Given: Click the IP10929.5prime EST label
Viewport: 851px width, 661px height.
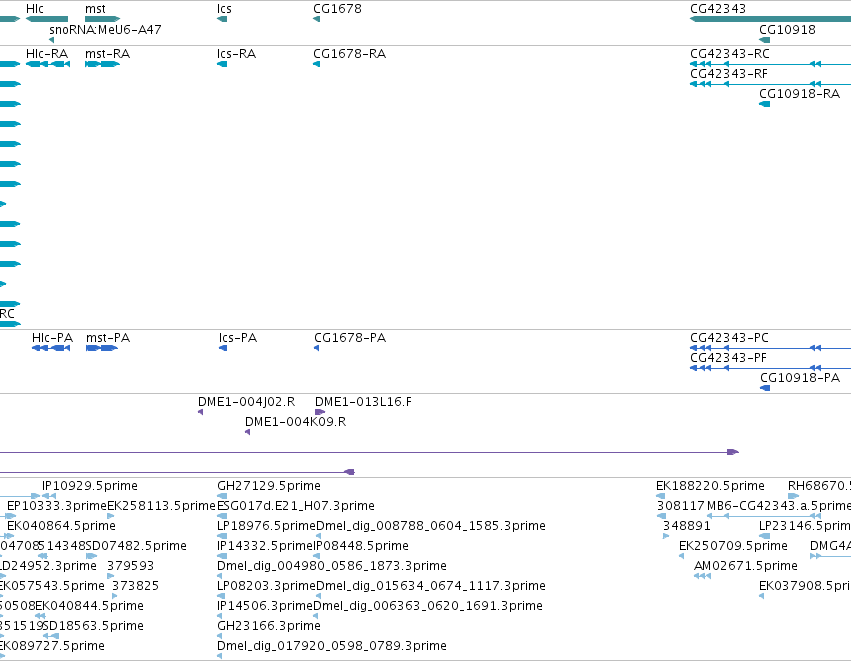Looking at the screenshot, I should point(90,486).
